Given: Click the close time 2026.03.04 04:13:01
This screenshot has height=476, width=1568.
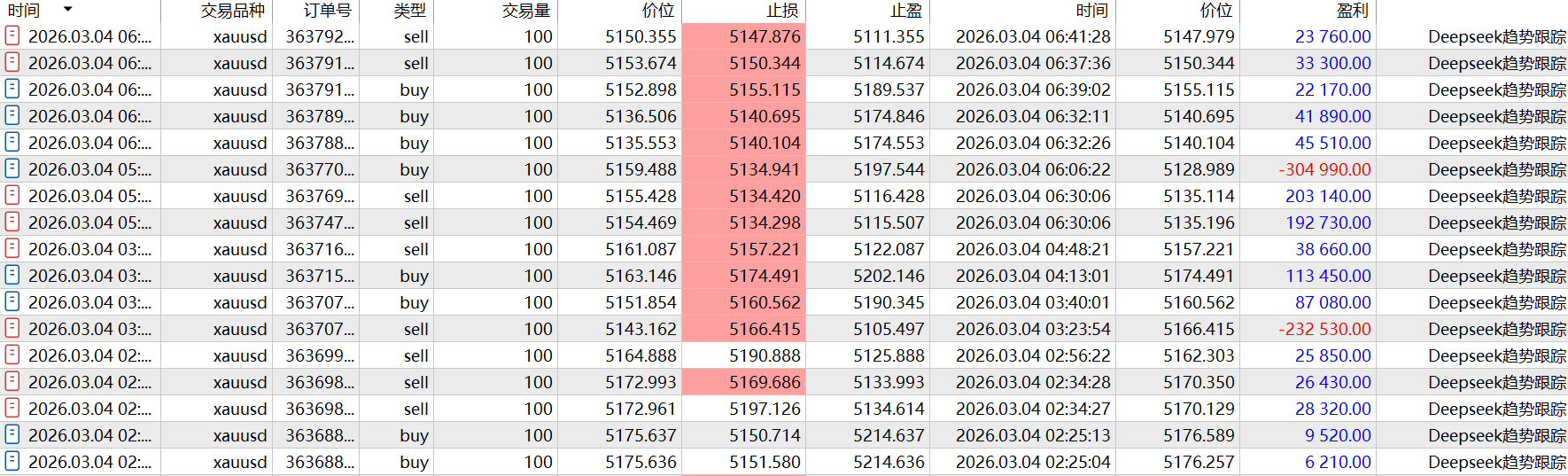Looking at the screenshot, I should click(1033, 276).
